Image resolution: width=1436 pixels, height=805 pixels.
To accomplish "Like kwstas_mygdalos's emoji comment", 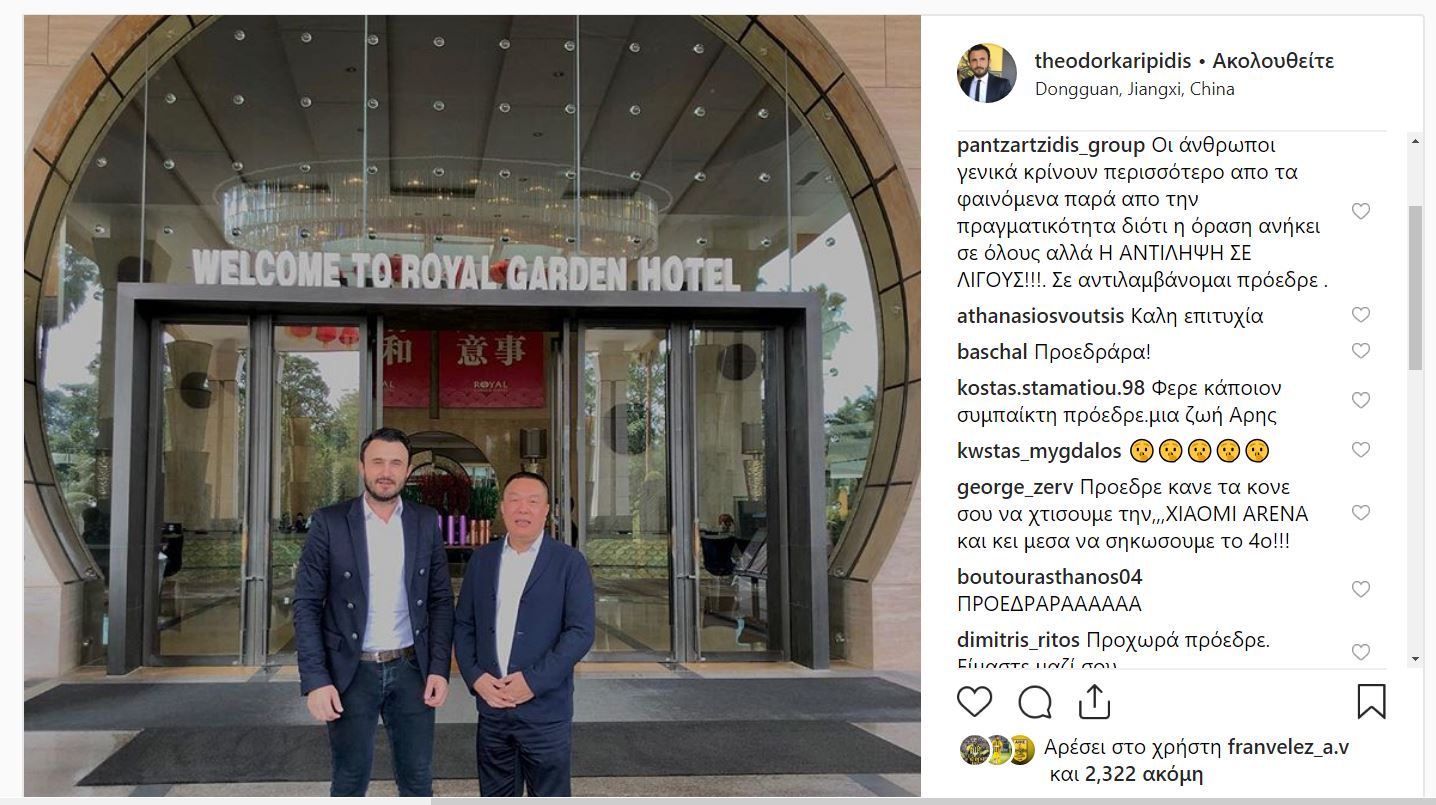I will tap(1360, 450).
